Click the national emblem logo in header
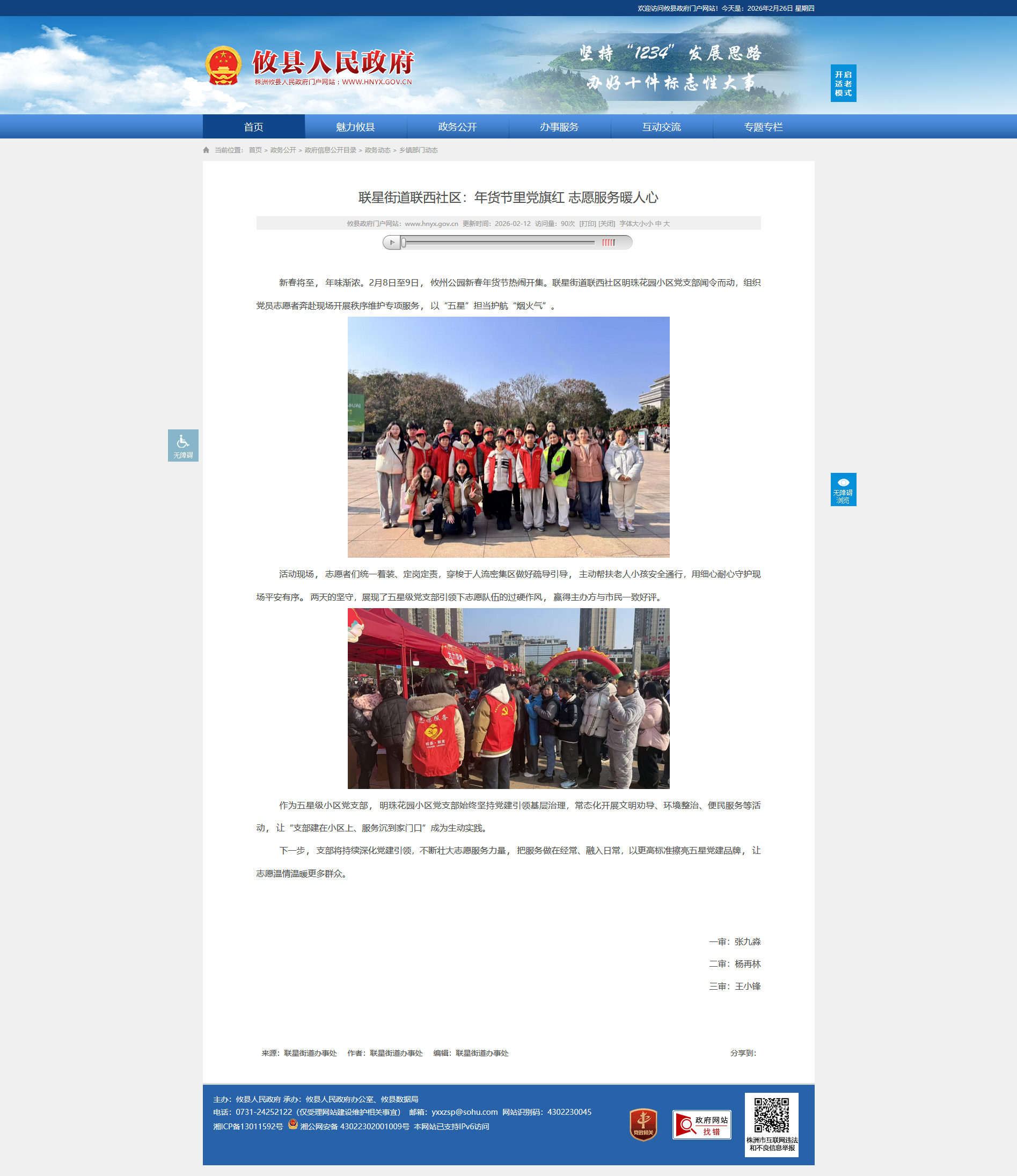The height and width of the screenshot is (1176, 1017). tap(223, 65)
